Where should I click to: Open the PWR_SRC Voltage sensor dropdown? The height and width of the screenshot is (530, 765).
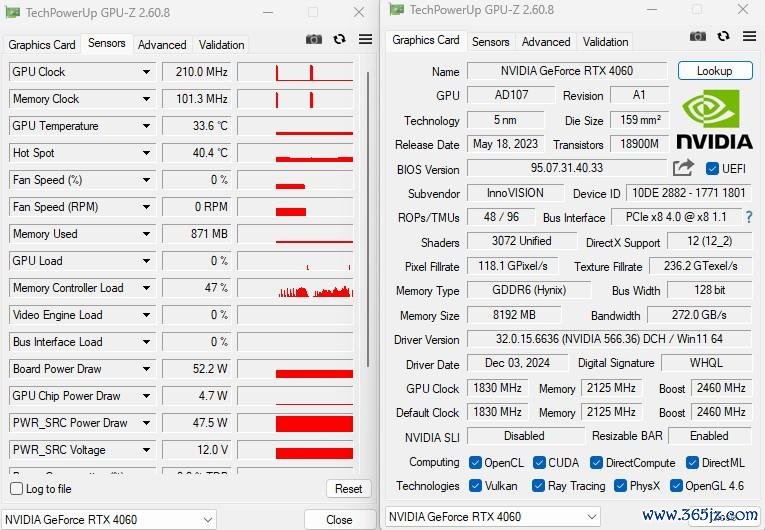click(x=146, y=449)
